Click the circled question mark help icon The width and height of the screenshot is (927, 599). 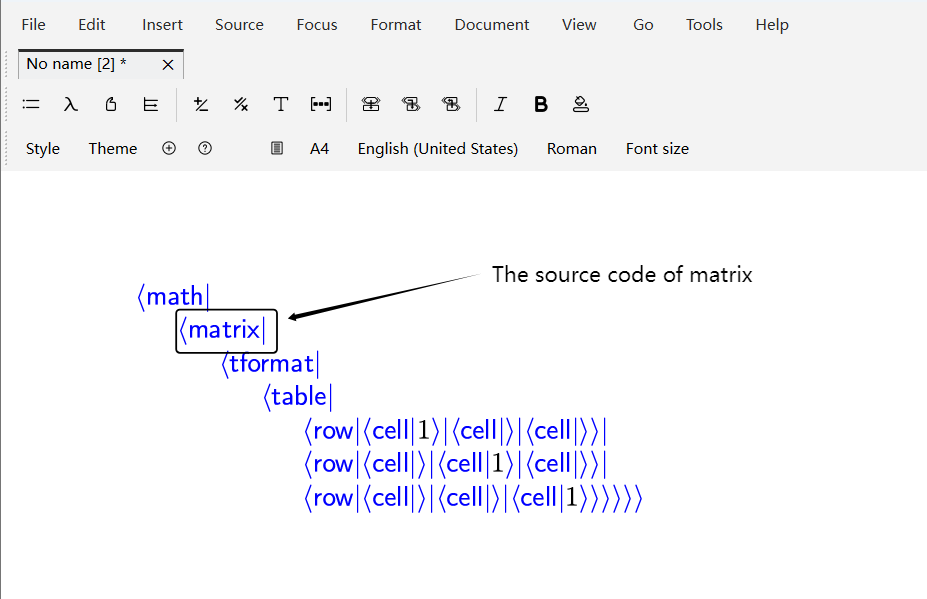(x=205, y=148)
